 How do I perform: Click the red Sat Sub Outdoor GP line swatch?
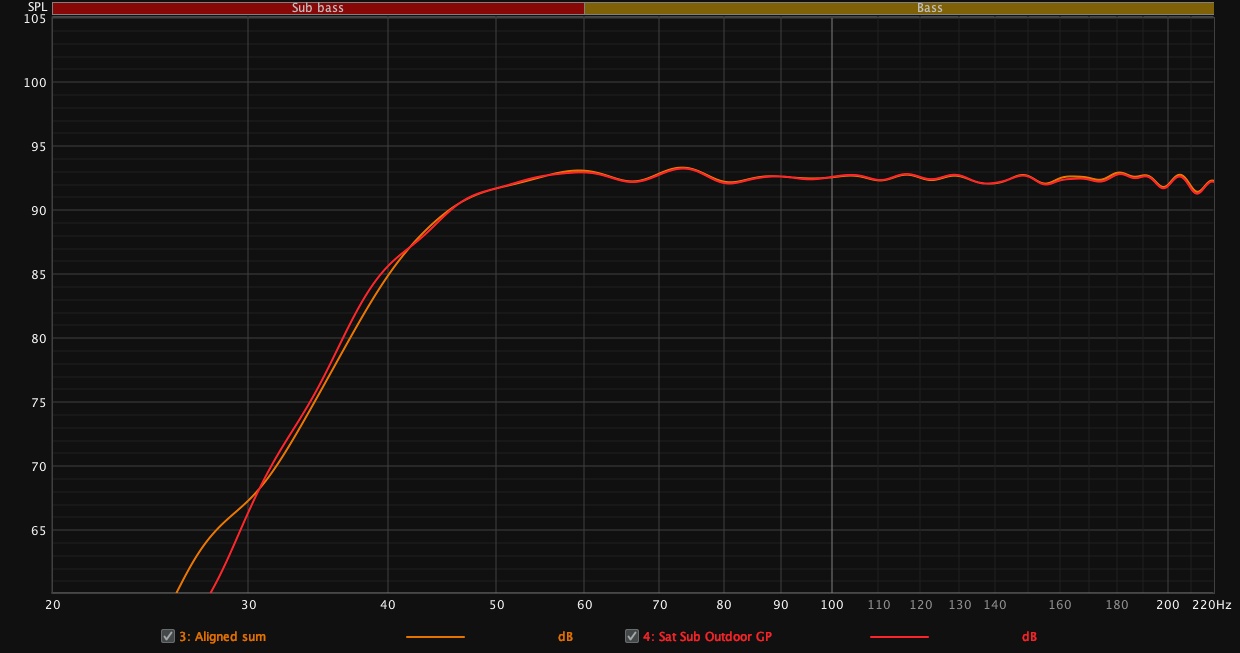[899, 637]
